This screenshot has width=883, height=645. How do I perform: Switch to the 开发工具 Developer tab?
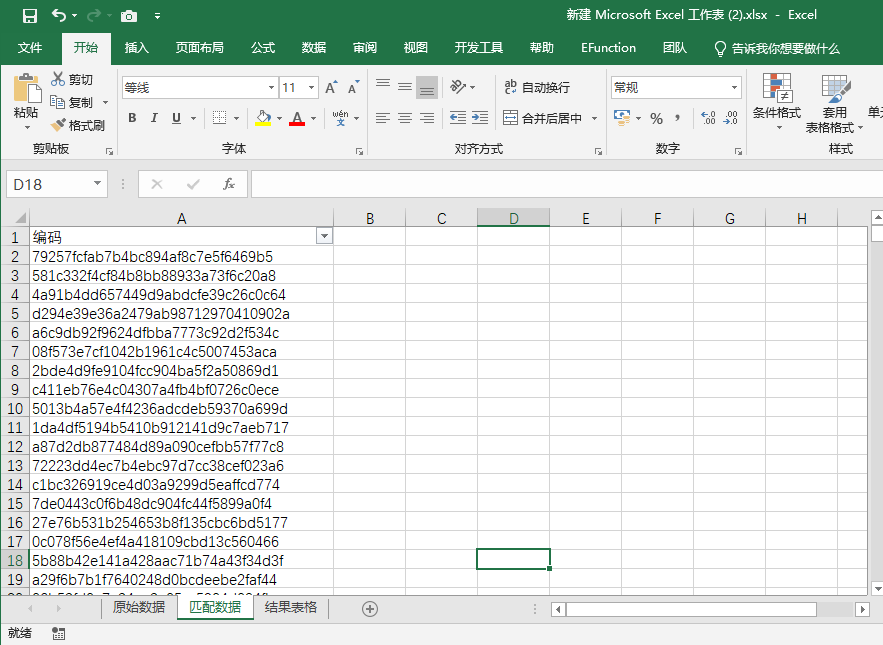[x=479, y=48]
